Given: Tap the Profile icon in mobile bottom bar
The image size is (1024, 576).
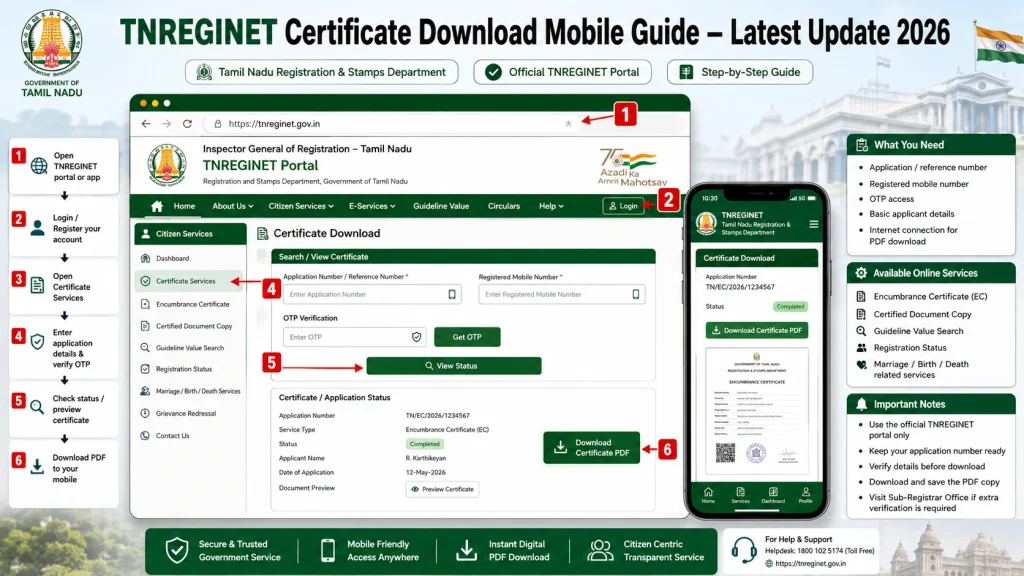Looking at the screenshot, I should tap(806, 492).
